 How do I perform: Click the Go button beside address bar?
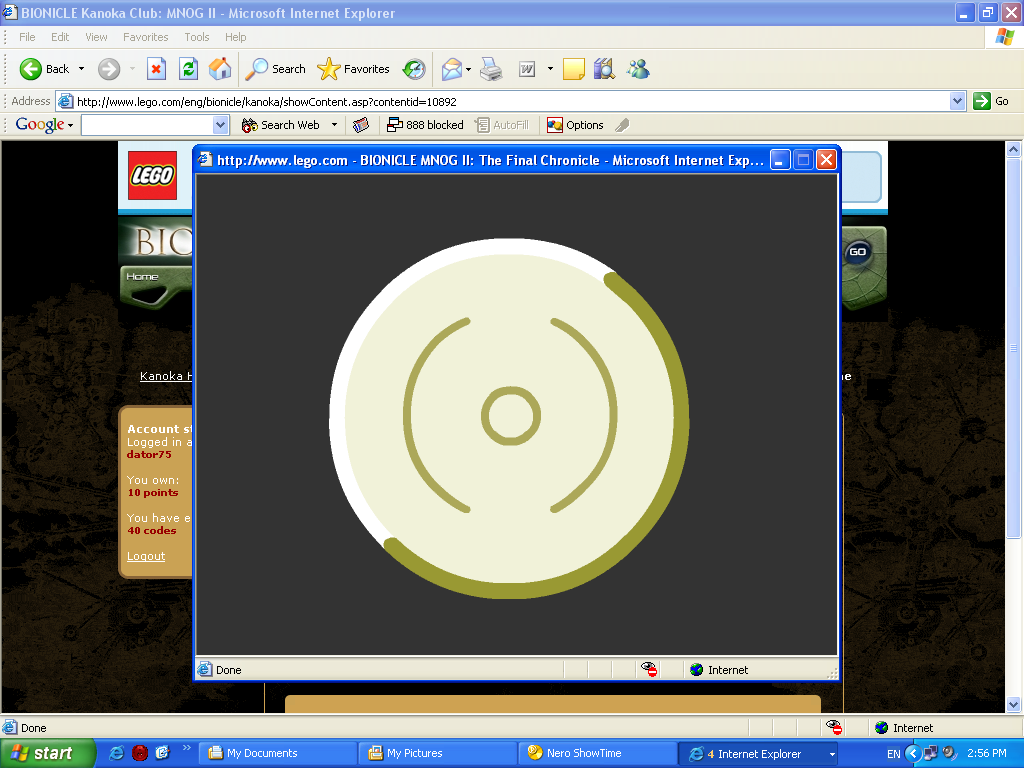point(991,101)
